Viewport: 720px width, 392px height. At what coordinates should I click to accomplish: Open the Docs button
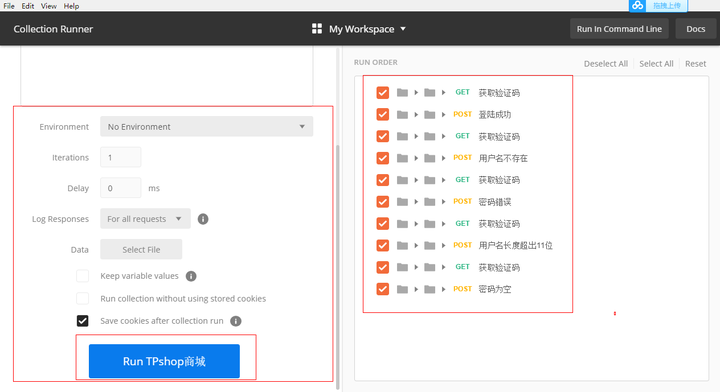(695, 29)
